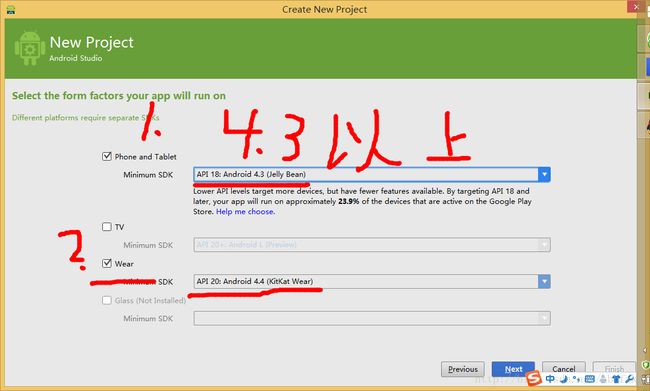Image resolution: width=650 pixels, height=391 pixels.
Task: Click the API 18: Android 4.3 combo box
Action: point(371,175)
